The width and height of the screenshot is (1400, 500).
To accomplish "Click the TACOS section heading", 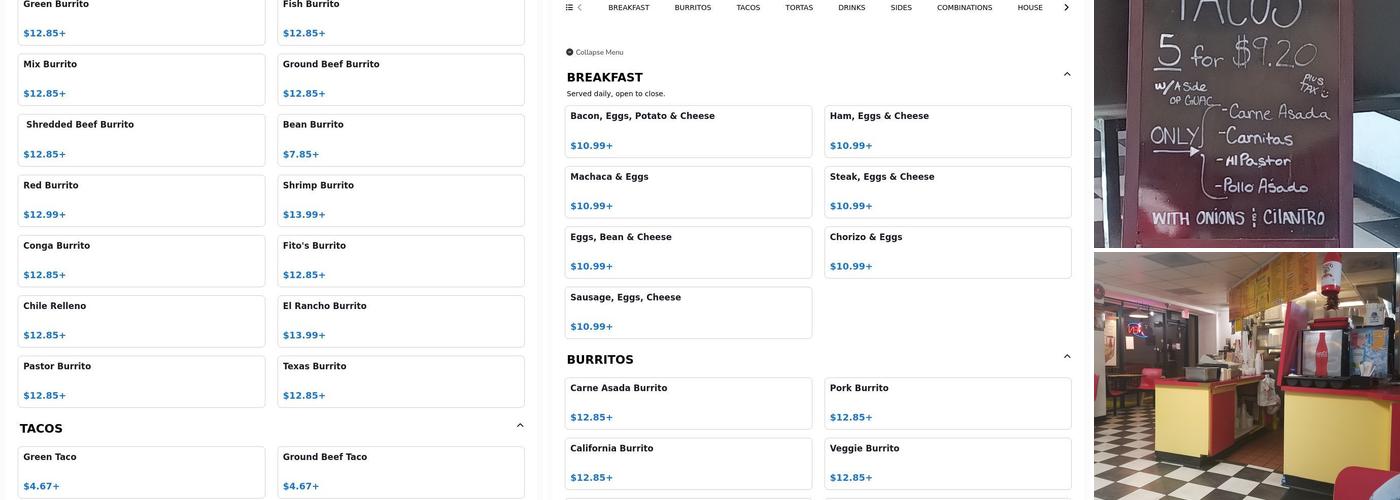I will pos(41,429).
